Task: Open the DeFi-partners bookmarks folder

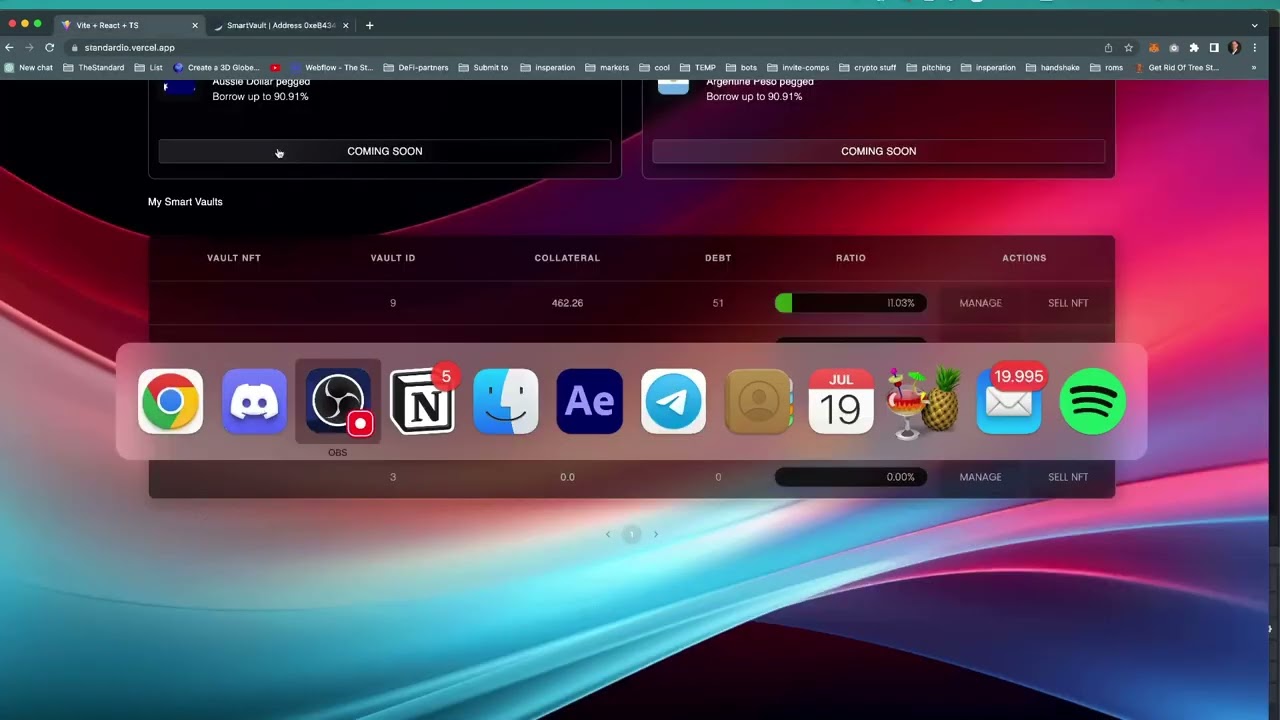Action: (416, 68)
